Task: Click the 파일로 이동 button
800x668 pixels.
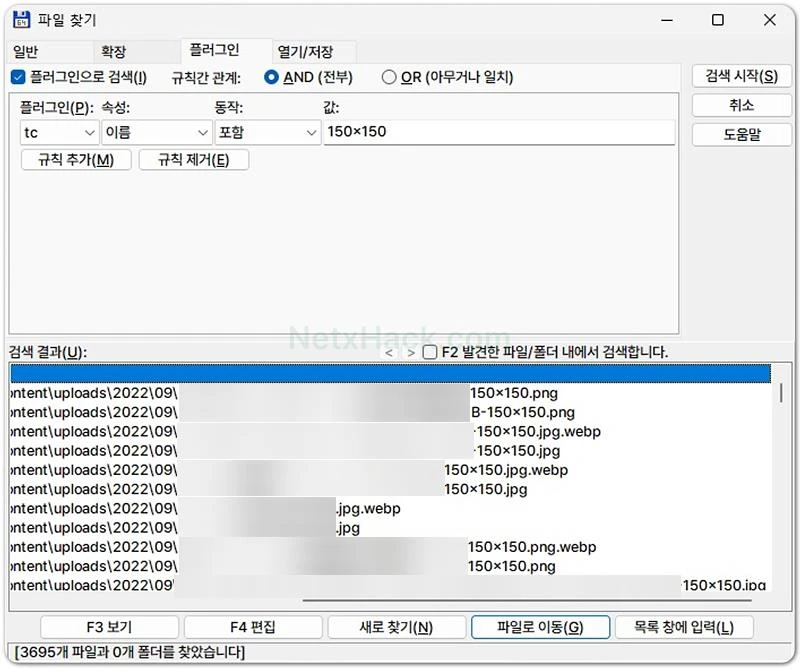Action: [540, 627]
